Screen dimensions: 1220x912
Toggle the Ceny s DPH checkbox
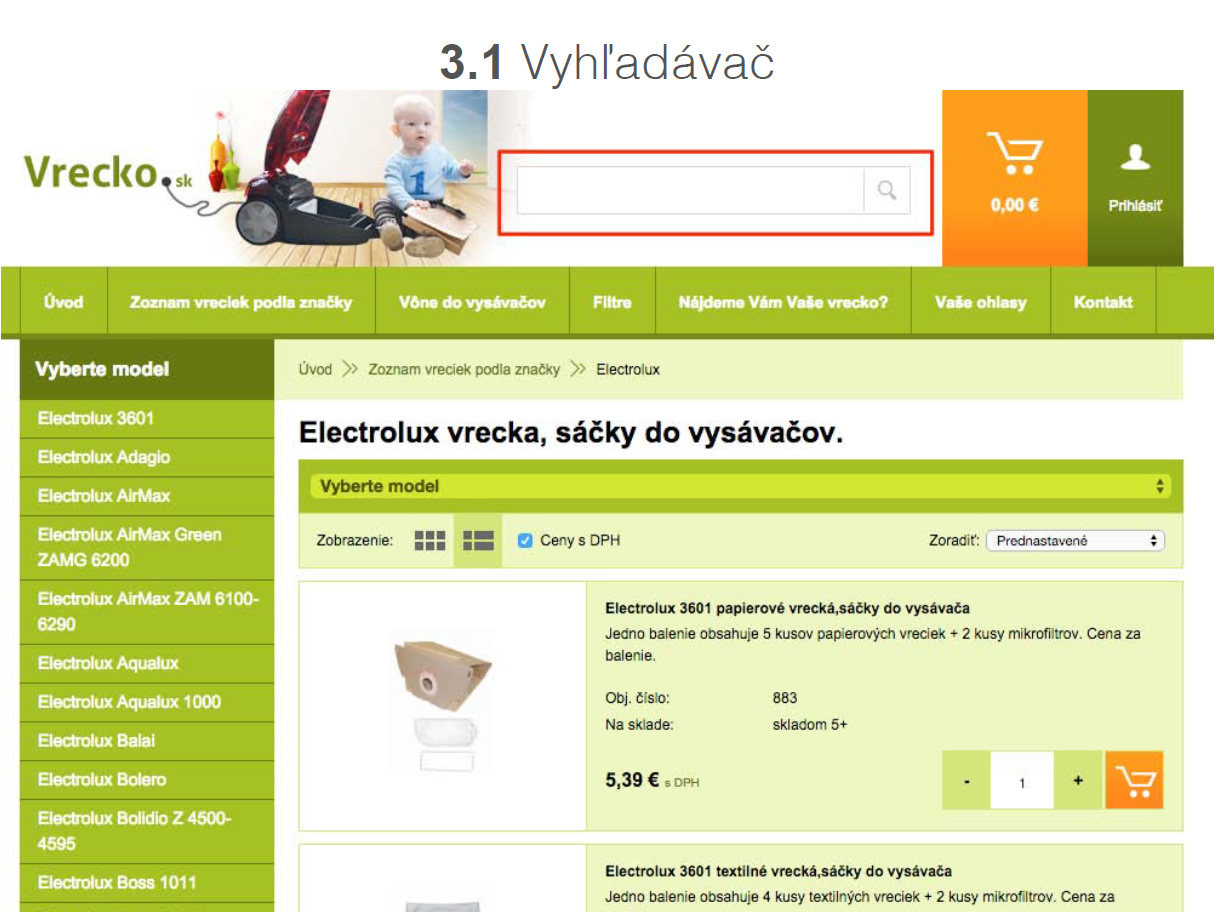coord(525,541)
